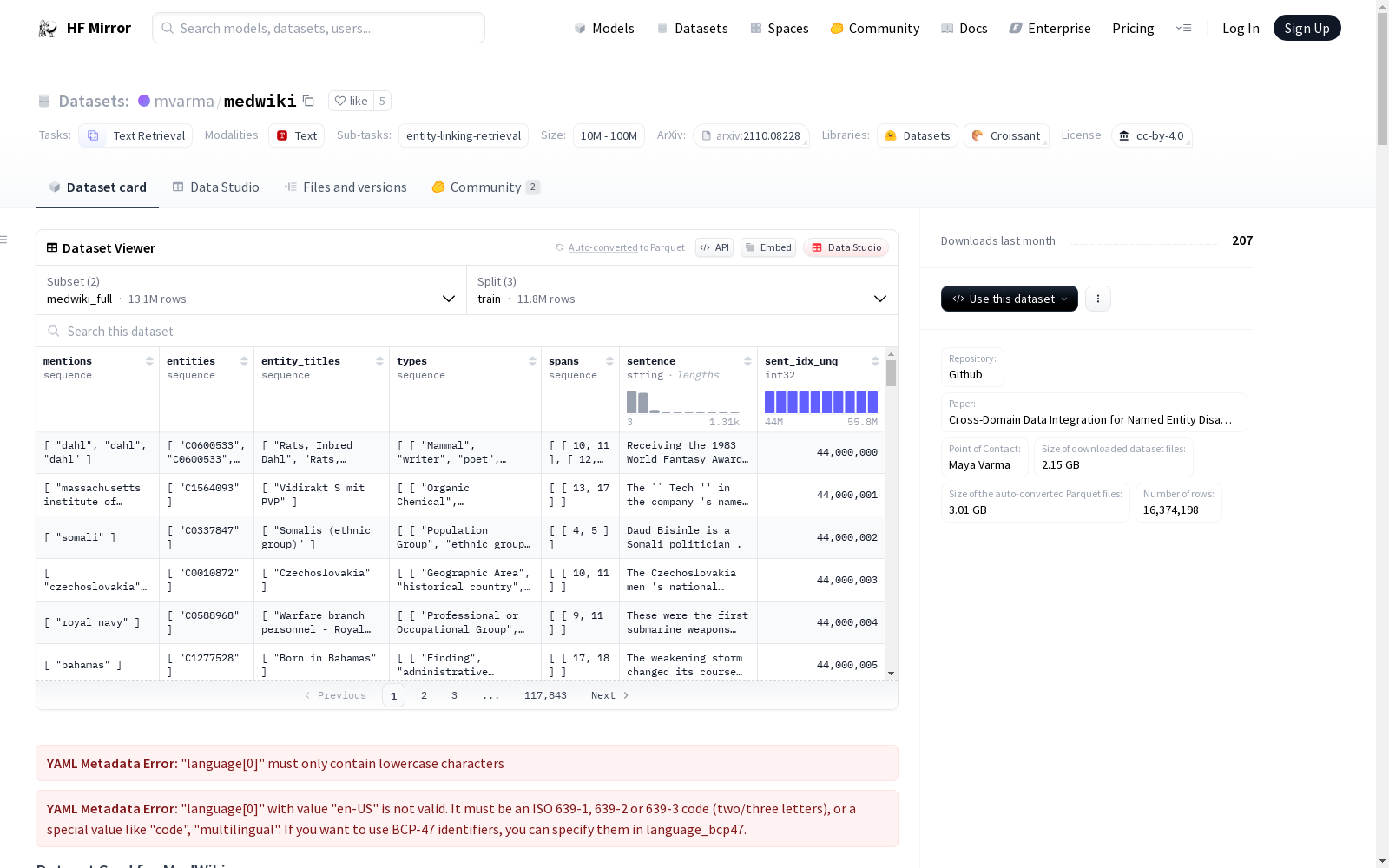Click the Text Retrieval task icon
The image size is (1389, 868).
pos(93,135)
